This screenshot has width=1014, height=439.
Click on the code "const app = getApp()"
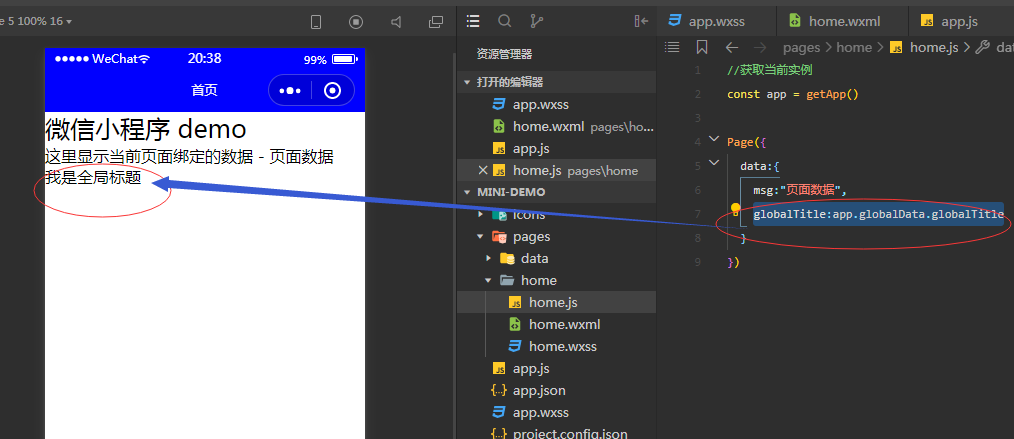click(792, 94)
